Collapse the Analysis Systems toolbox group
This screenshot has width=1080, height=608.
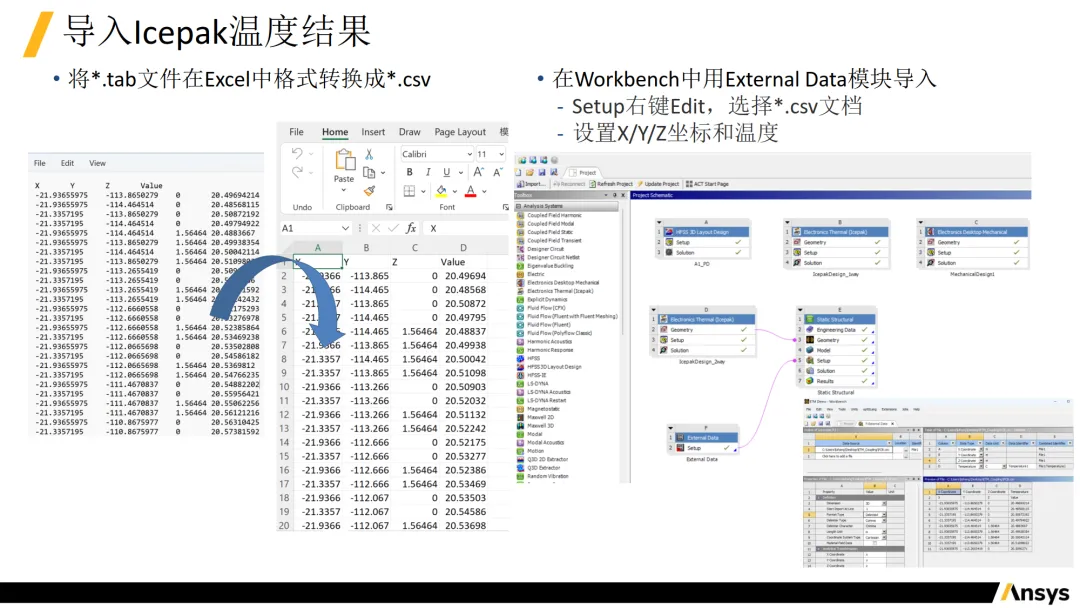[x=519, y=206]
